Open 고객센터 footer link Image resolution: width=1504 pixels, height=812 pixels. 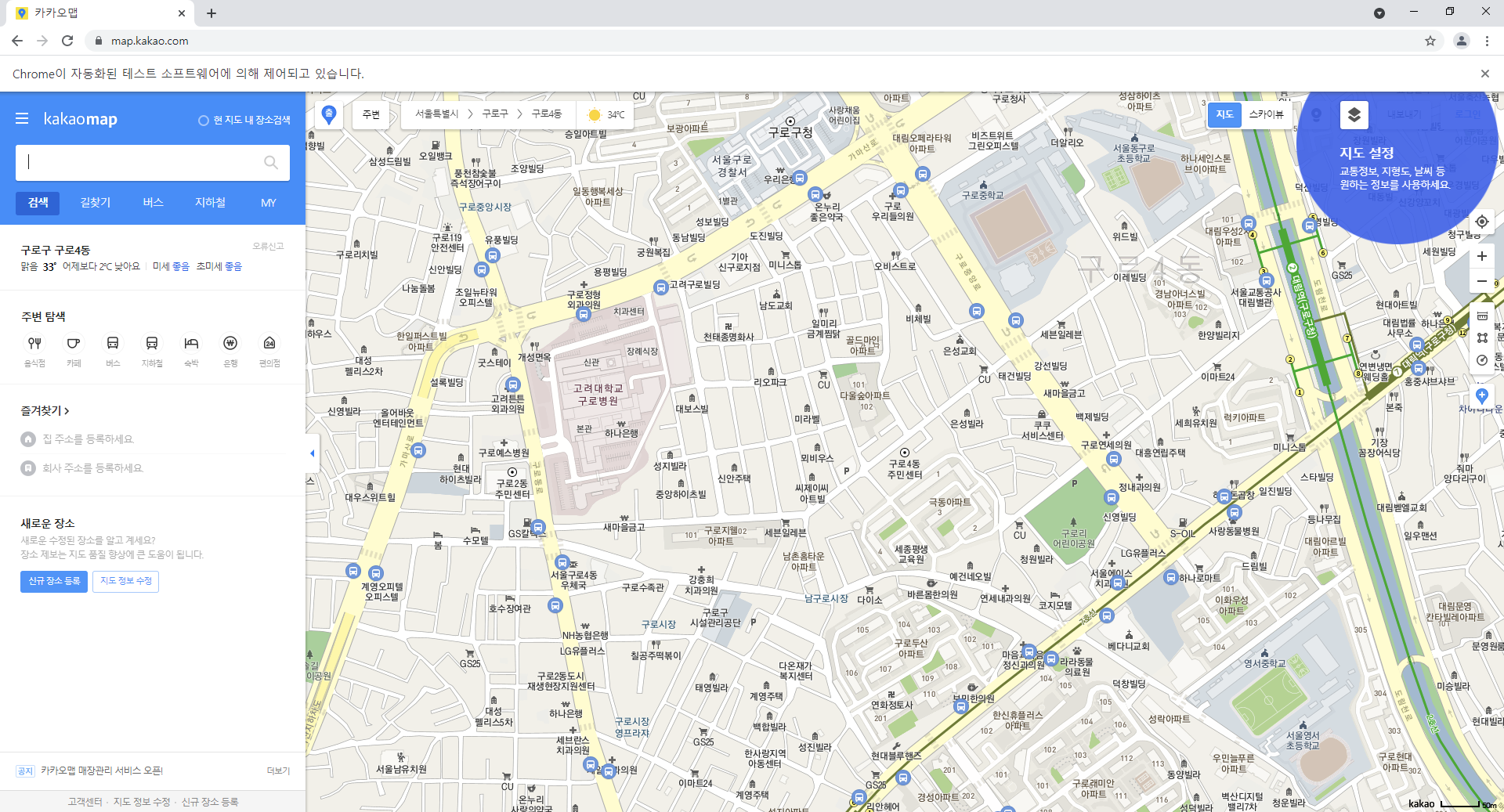85,802
